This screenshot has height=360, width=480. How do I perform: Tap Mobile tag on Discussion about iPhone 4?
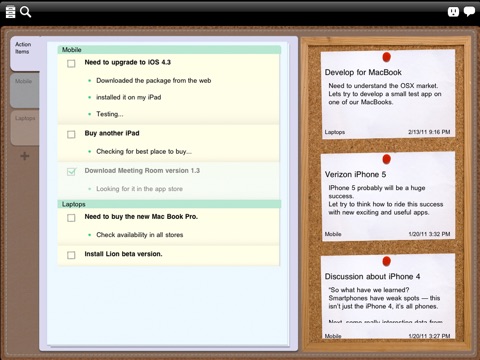point(333,336)
